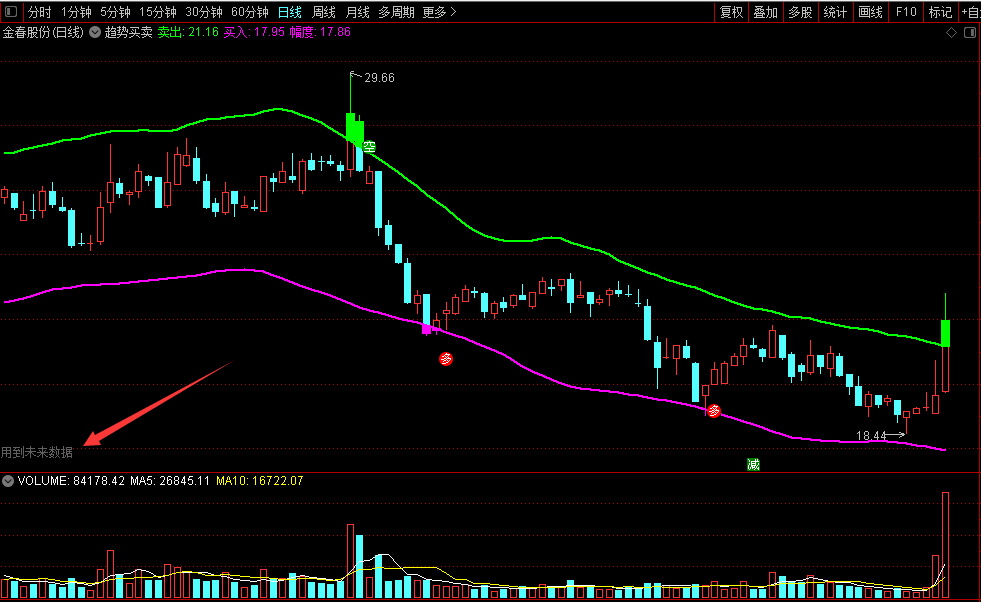981x602 pixels.
Task: Click the tallest red volume bar at right
Action: click(x=945, y=545)
